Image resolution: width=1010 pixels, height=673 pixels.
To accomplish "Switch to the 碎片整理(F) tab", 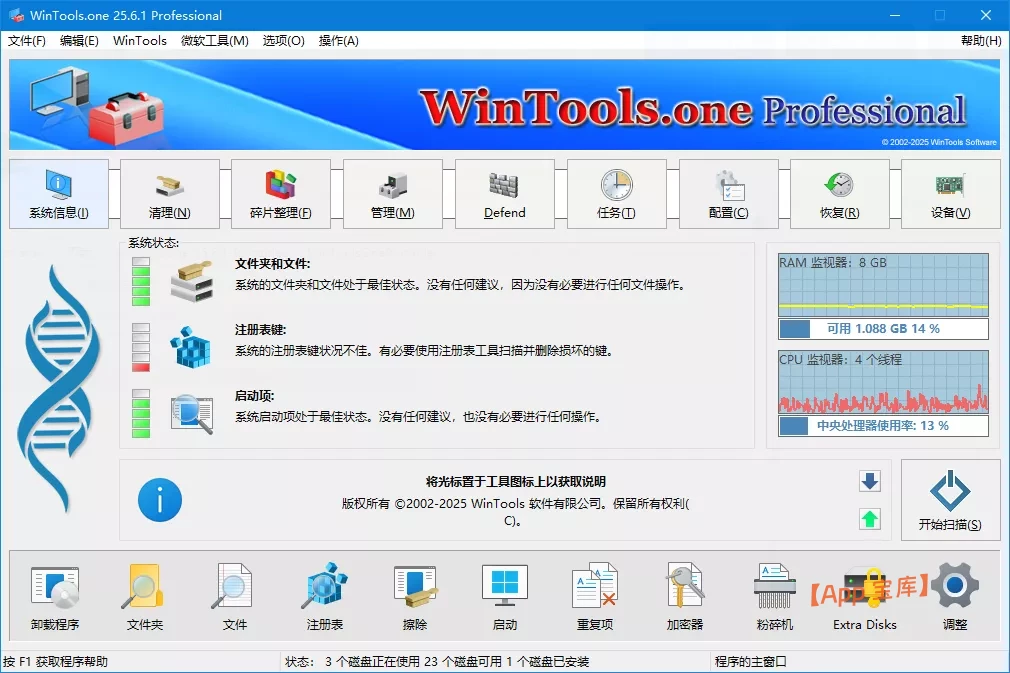I will (280, 194).
